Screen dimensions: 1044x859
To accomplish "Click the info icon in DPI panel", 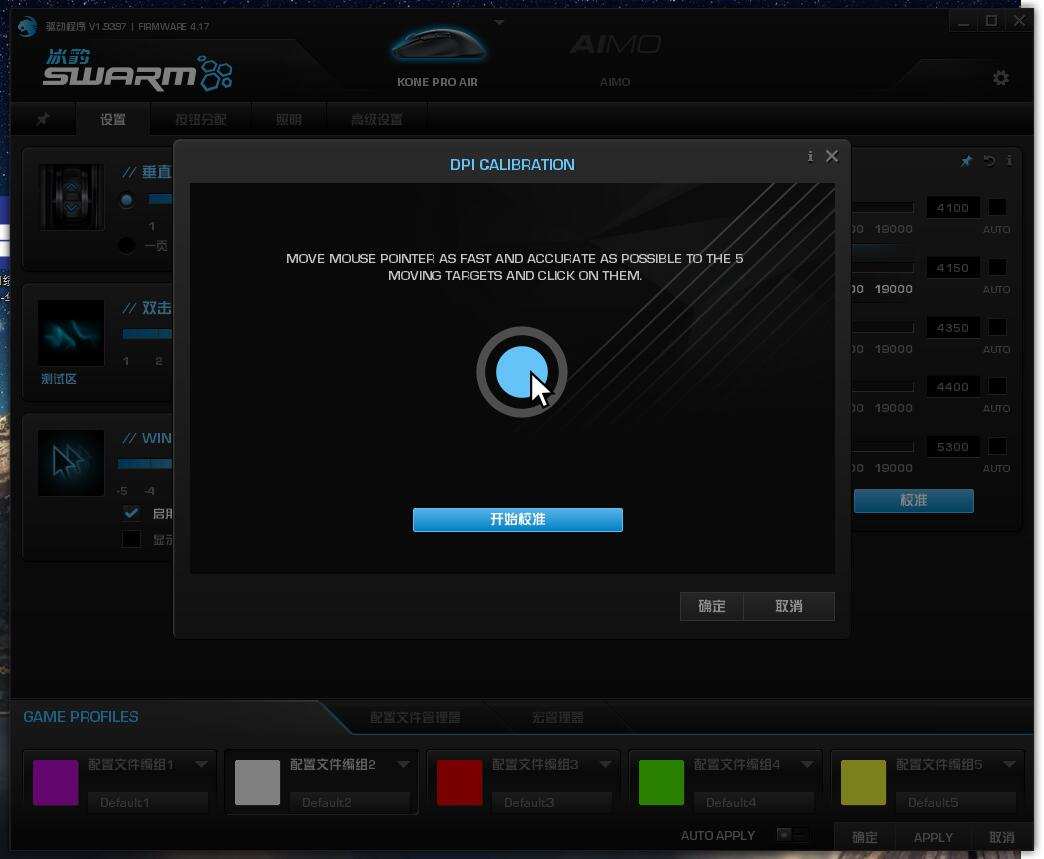I will pos(1009,160).
